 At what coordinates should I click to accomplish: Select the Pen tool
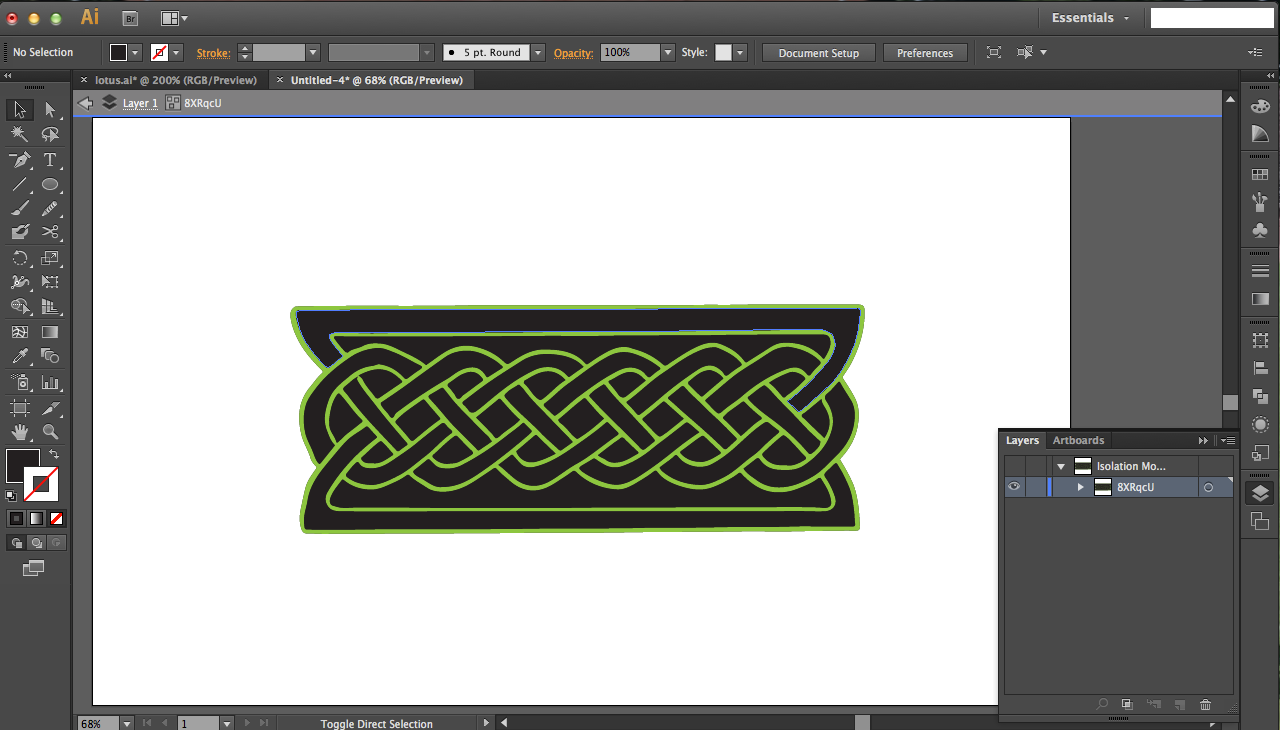[x=20, y=160]
